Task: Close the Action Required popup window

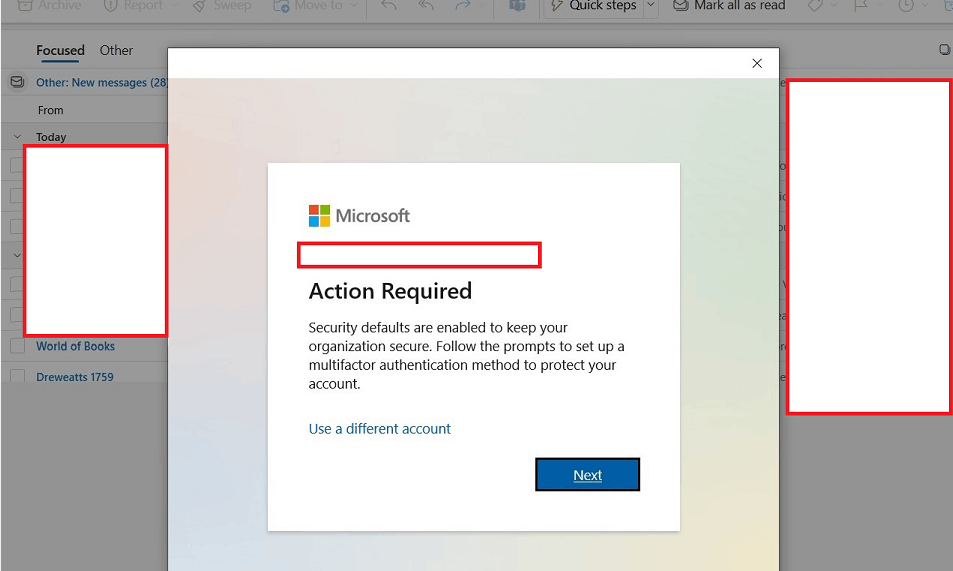Action: point(757,63)
